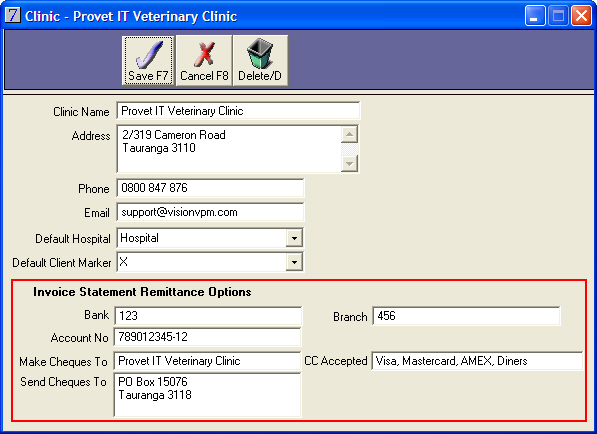Image resolution: width=597 pixels, height=434 pixels.
Task: Click into the Clinic Name field
Action: 238,111
